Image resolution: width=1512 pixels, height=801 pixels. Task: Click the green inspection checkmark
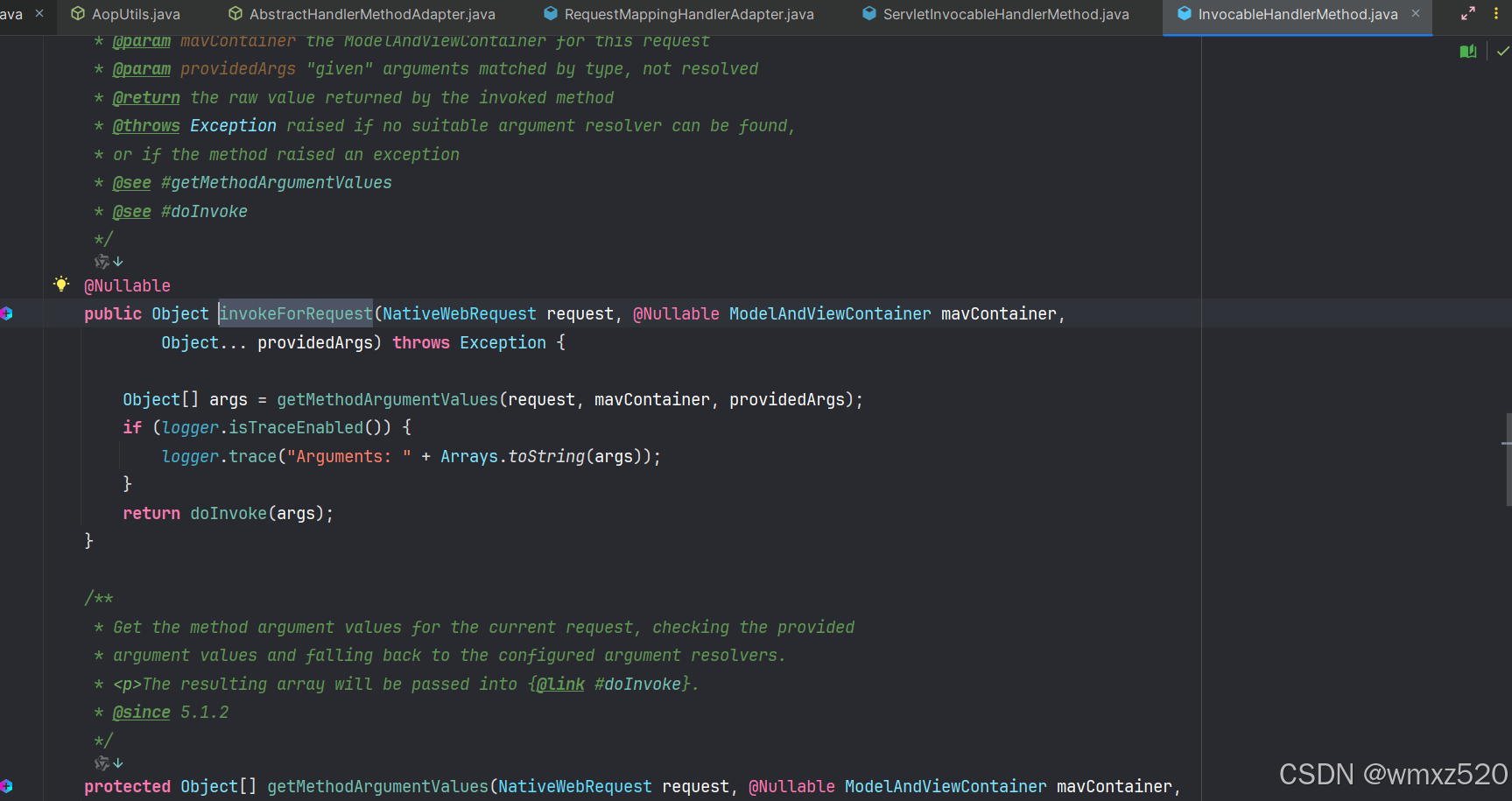(1503, 52)
